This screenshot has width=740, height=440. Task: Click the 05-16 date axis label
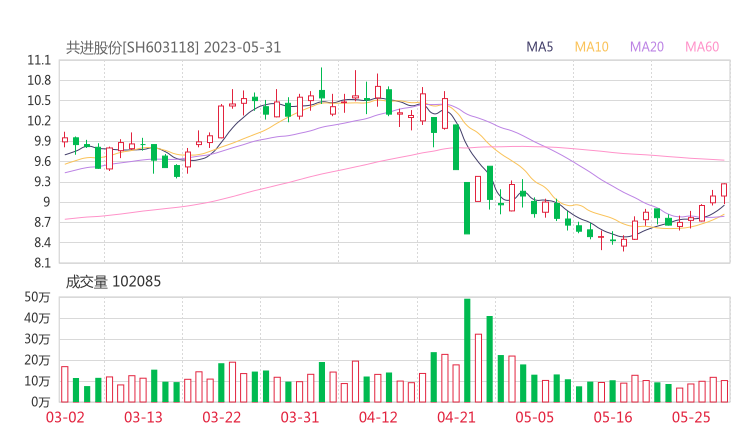click(x=613, y=417)
